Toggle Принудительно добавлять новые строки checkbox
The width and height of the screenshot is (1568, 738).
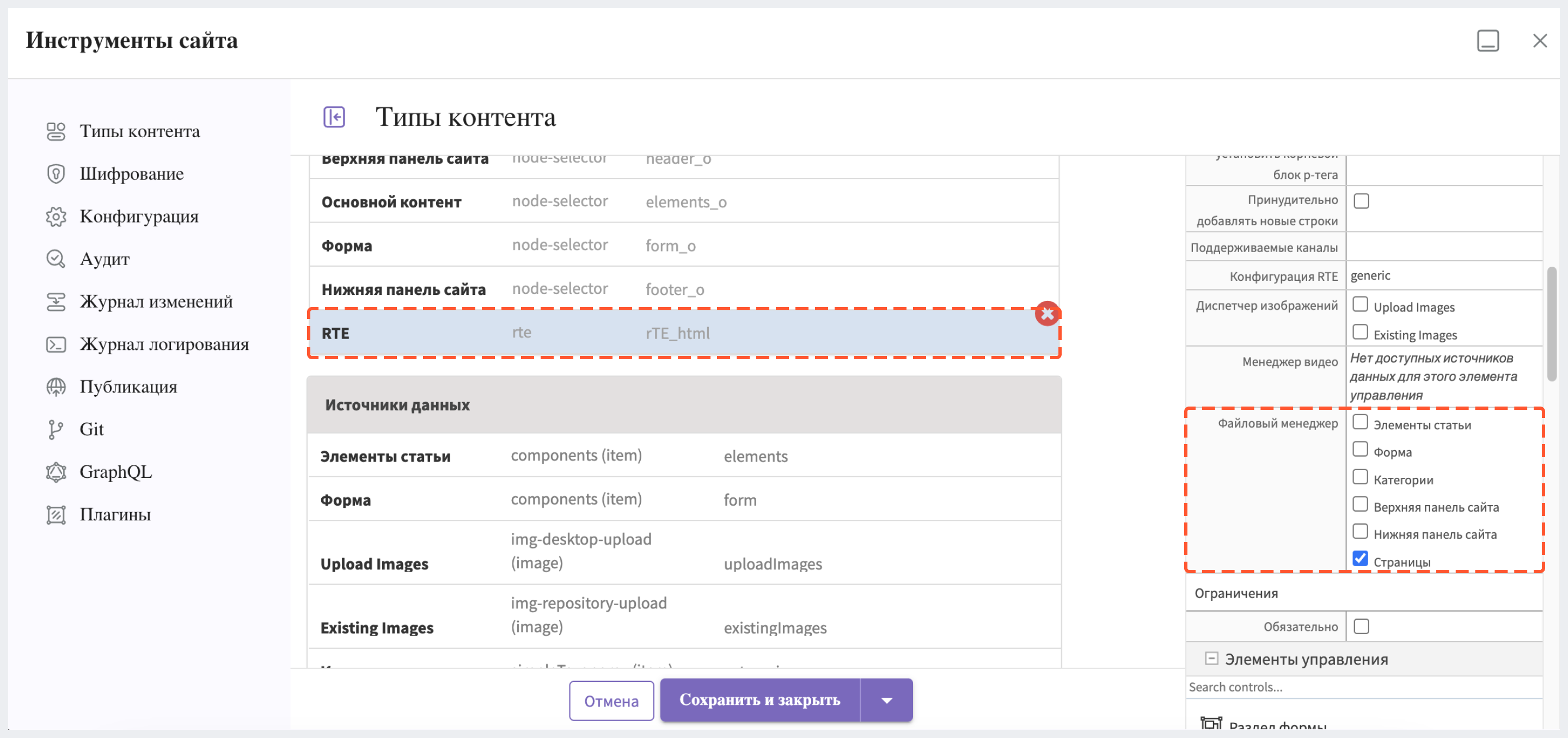(1361, 201)
